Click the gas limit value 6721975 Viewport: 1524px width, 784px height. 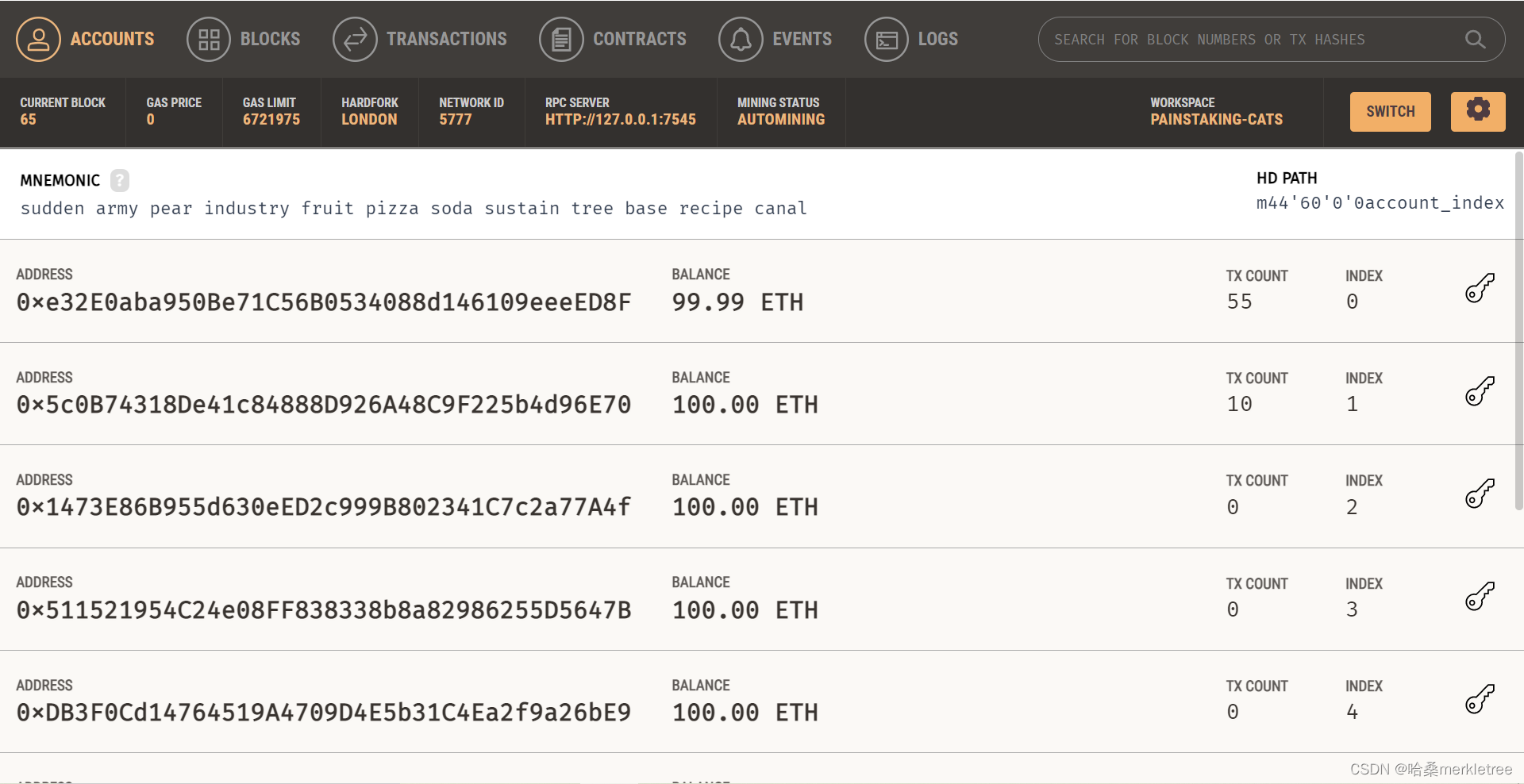[271, 120]
